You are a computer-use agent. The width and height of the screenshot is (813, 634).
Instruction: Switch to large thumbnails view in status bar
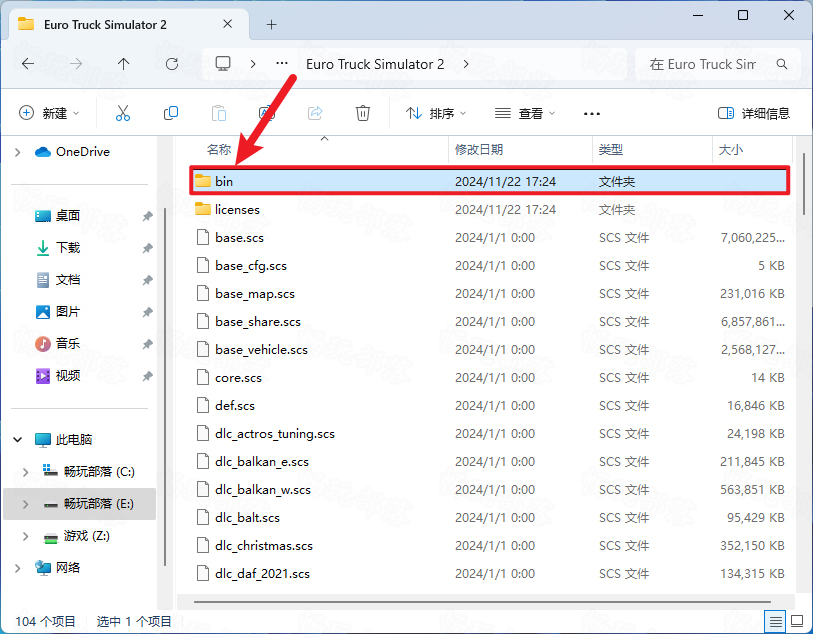click(x=796, y=621)
